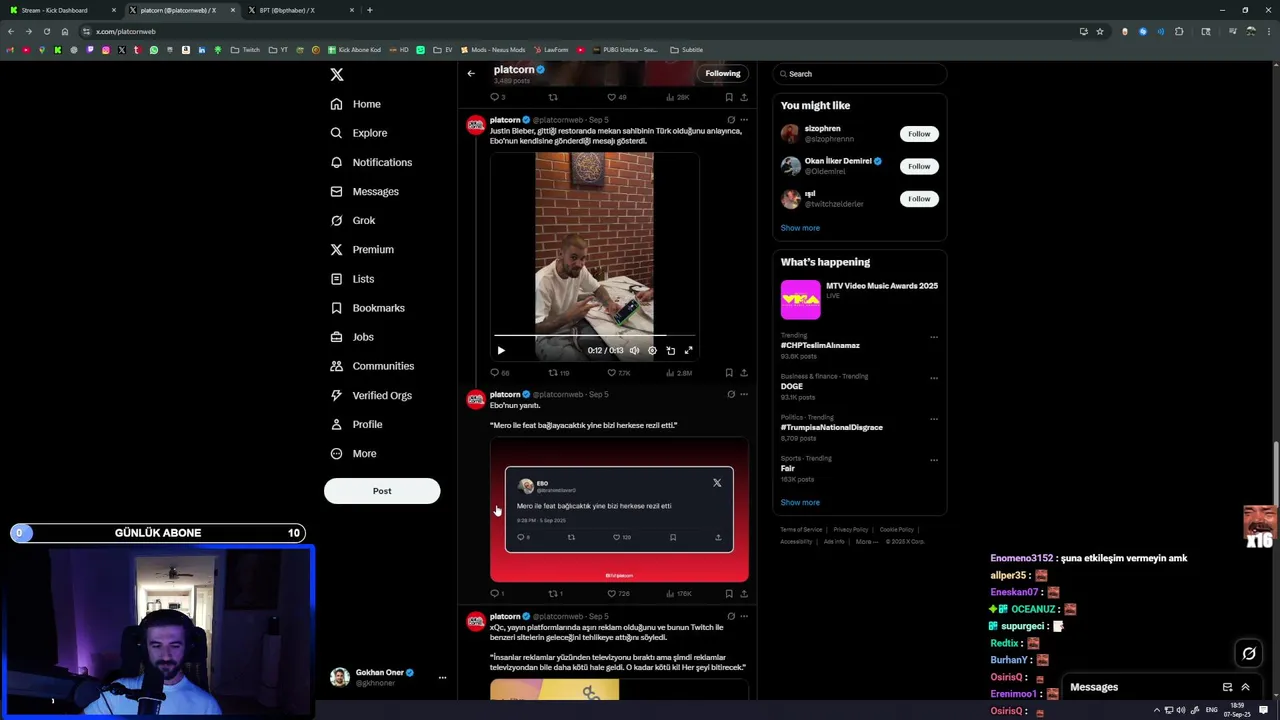Bookmark the Ebo'nun yanıtı post

729,594
